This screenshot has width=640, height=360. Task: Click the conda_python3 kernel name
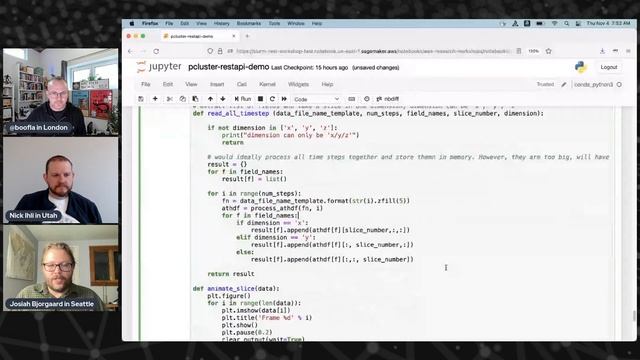pyautogui.click(x=593, y=84)
